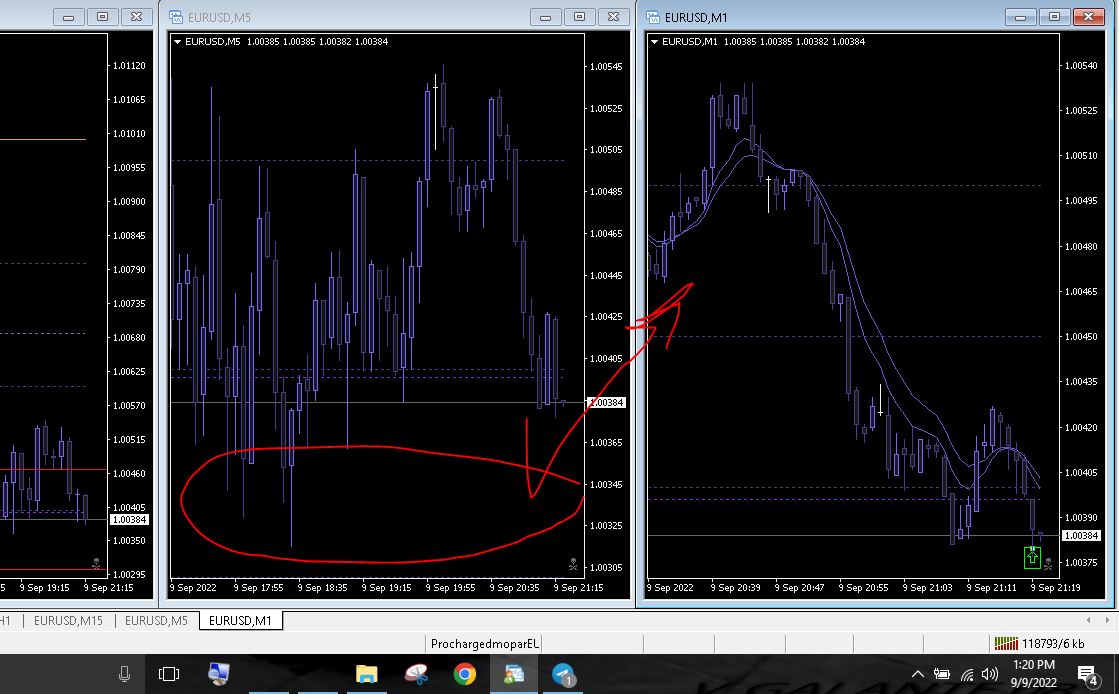Click the 1.00384 price label in M1 chart
1119x694 pixels.
(1081, 535)
